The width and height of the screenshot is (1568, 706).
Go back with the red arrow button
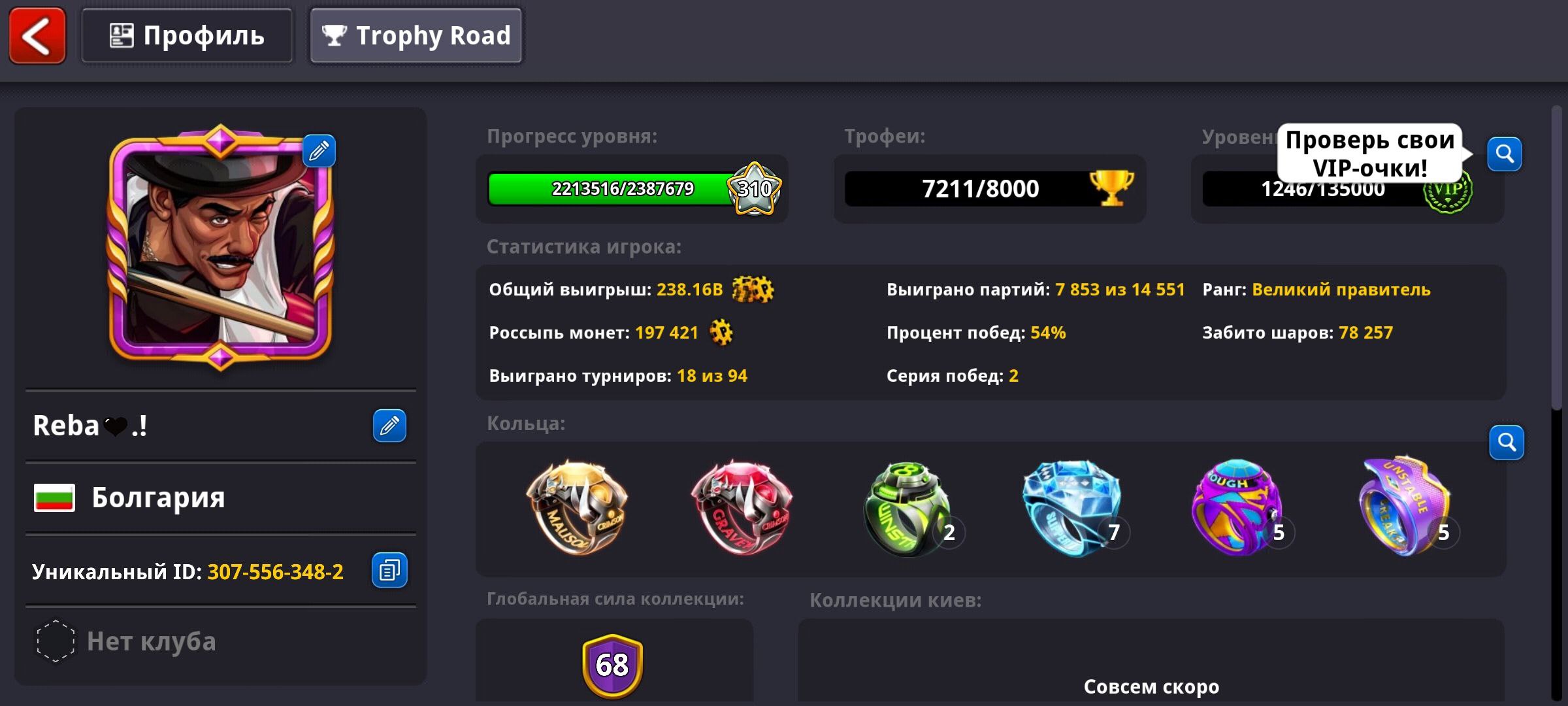(37, 35)
